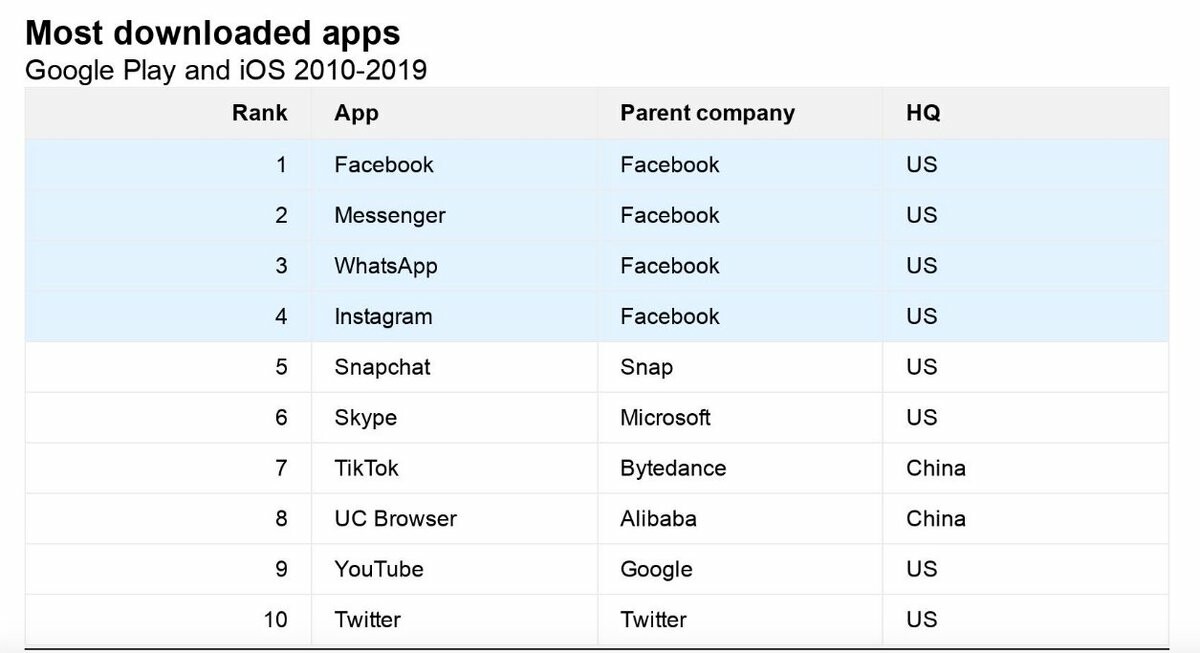This screenshot has width=1200, height=653.
Task: Select the rank number 10 cell
Action: [x=275, y=620]
